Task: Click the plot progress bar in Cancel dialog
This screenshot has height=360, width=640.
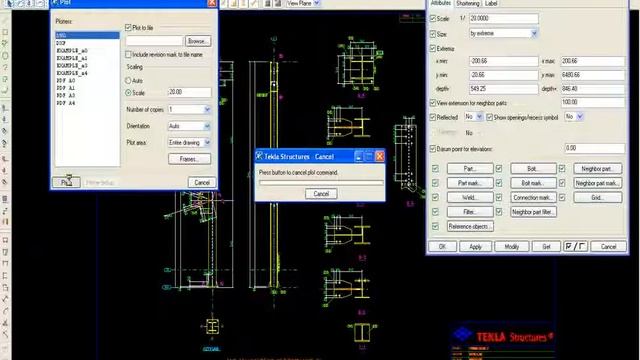Action: coord(321,182)
